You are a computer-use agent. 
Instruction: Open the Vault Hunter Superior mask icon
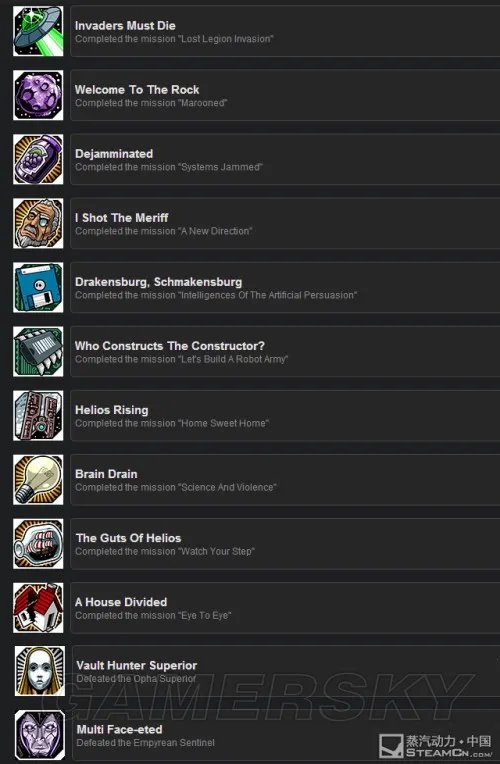39,671
